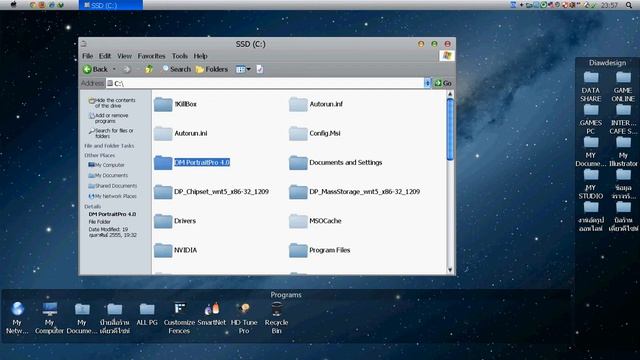Open ALL PG folder in Programs fence
Screen dimensions: 640x360
coord(147,314)
